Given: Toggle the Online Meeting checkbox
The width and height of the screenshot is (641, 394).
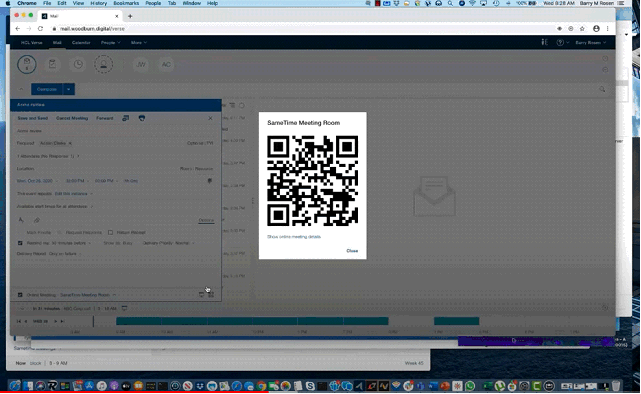Looking at the screenshot, I should click(20, 295).
